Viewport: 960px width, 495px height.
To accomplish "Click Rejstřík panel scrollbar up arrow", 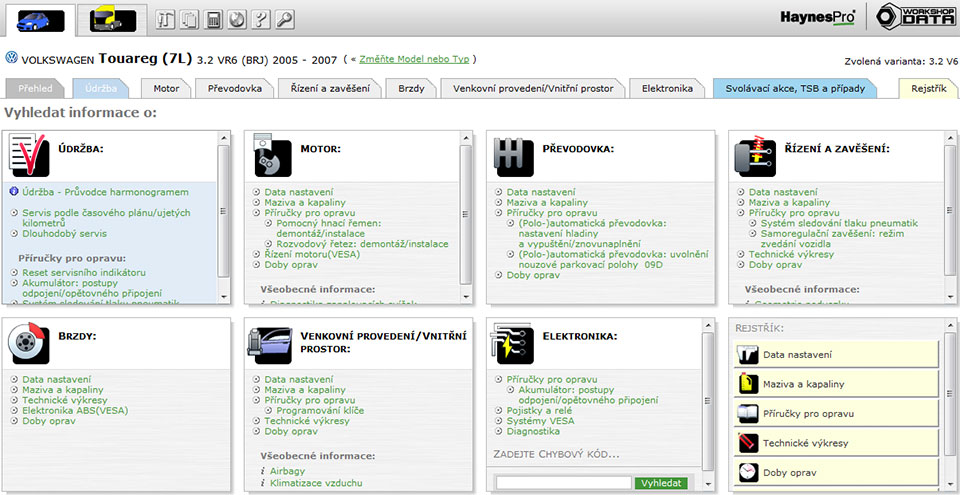I will (x=950, y=325).
